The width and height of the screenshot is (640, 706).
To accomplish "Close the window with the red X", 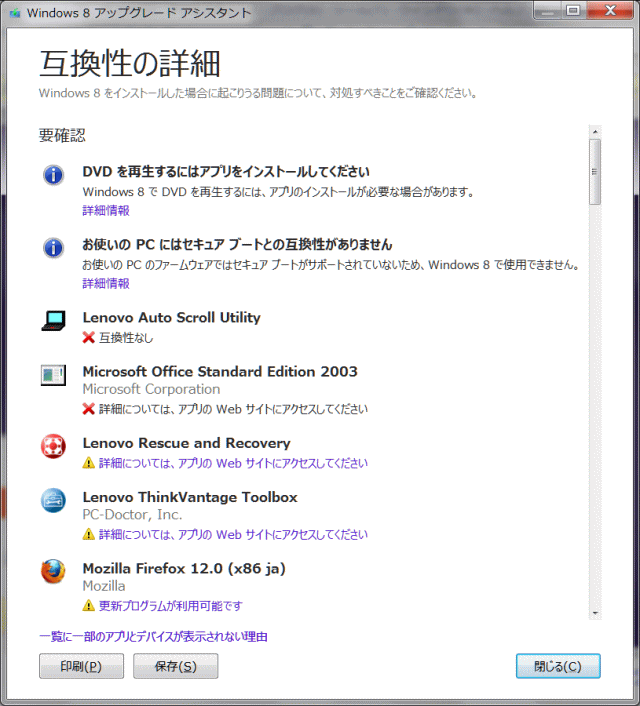I will tap(610, 10).
